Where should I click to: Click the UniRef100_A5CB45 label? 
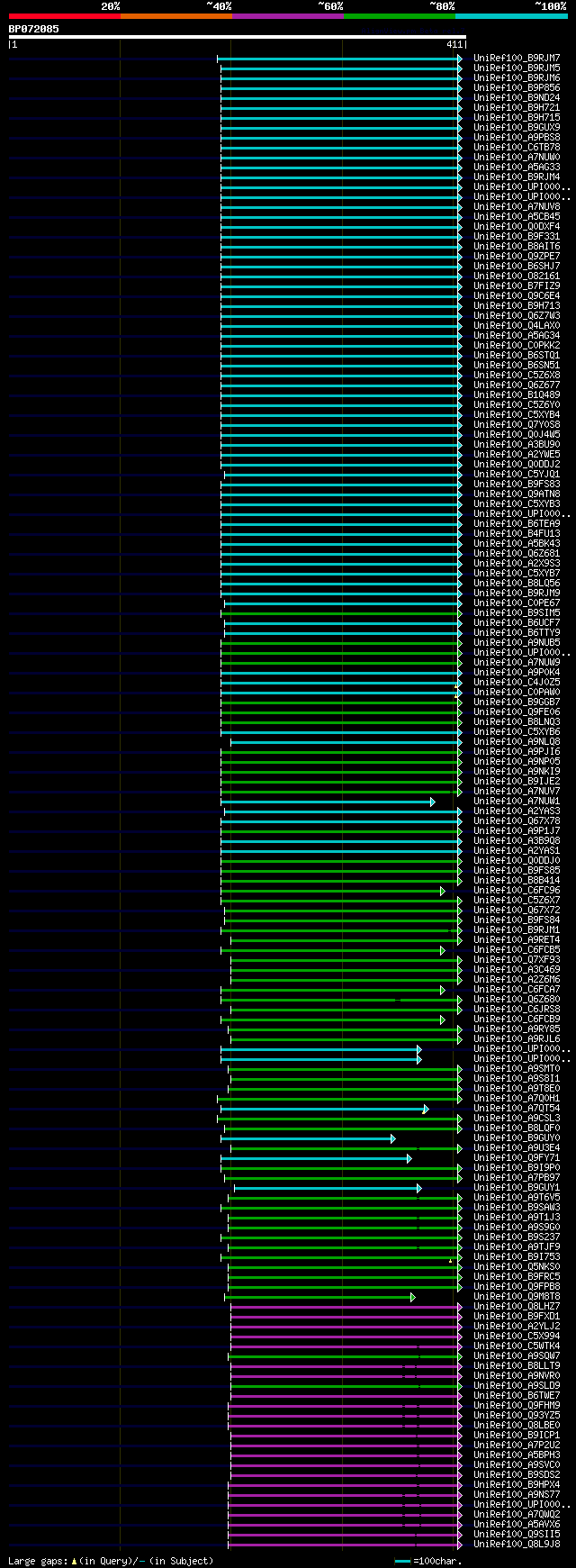pos(517,217)
